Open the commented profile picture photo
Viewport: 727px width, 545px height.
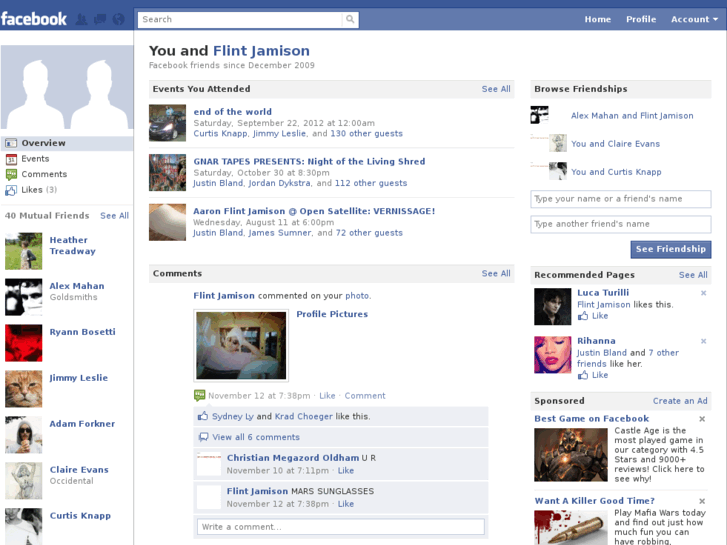point(241,346)
